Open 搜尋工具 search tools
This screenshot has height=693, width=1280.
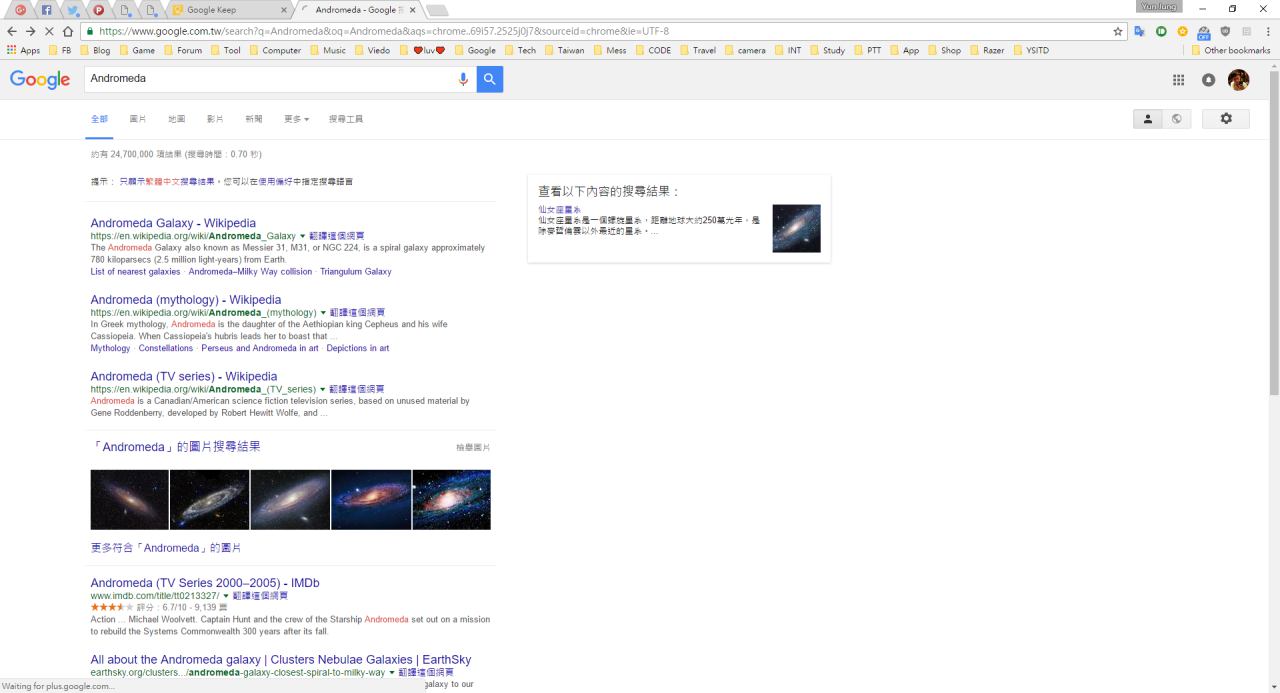click(x=346, y=119)
